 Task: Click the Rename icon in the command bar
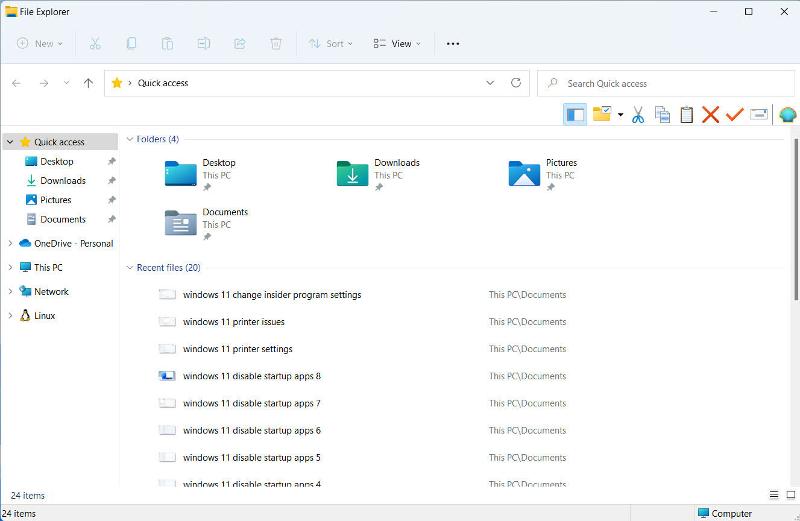204,44
